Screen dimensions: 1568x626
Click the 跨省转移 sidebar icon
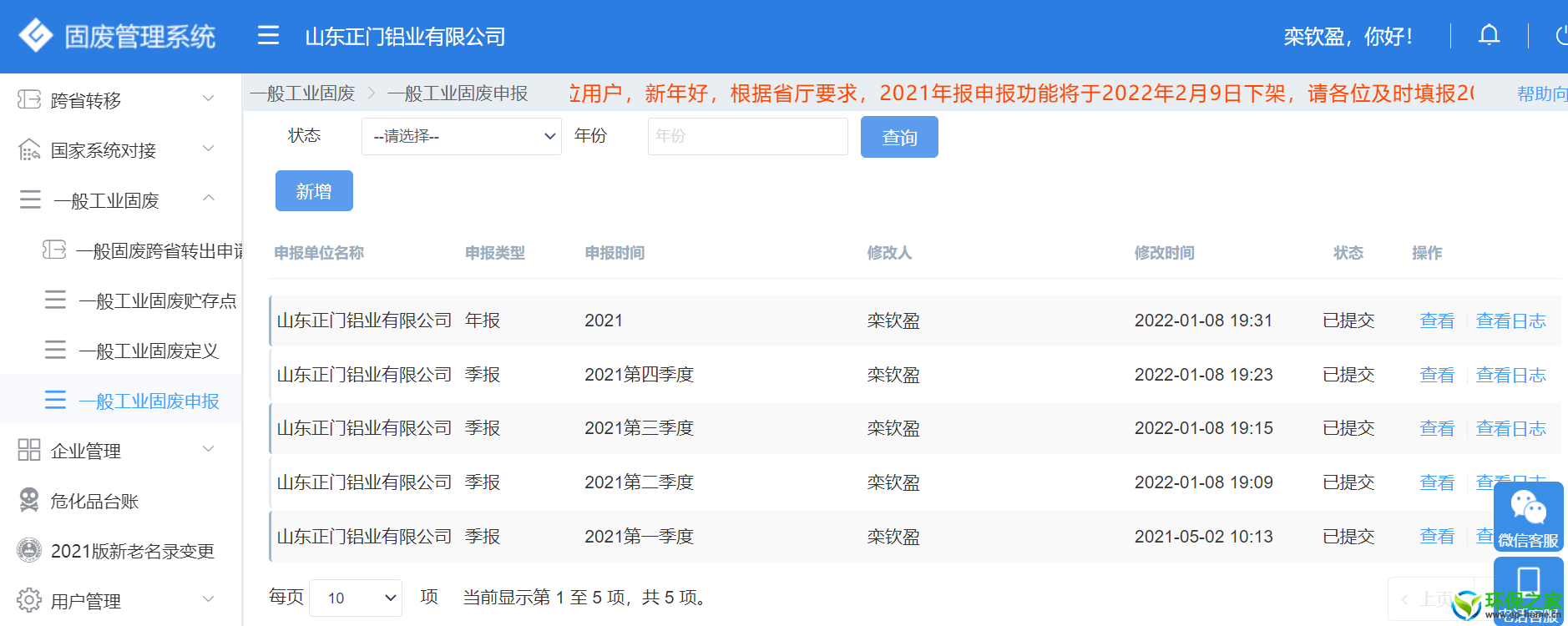[29, 99]
